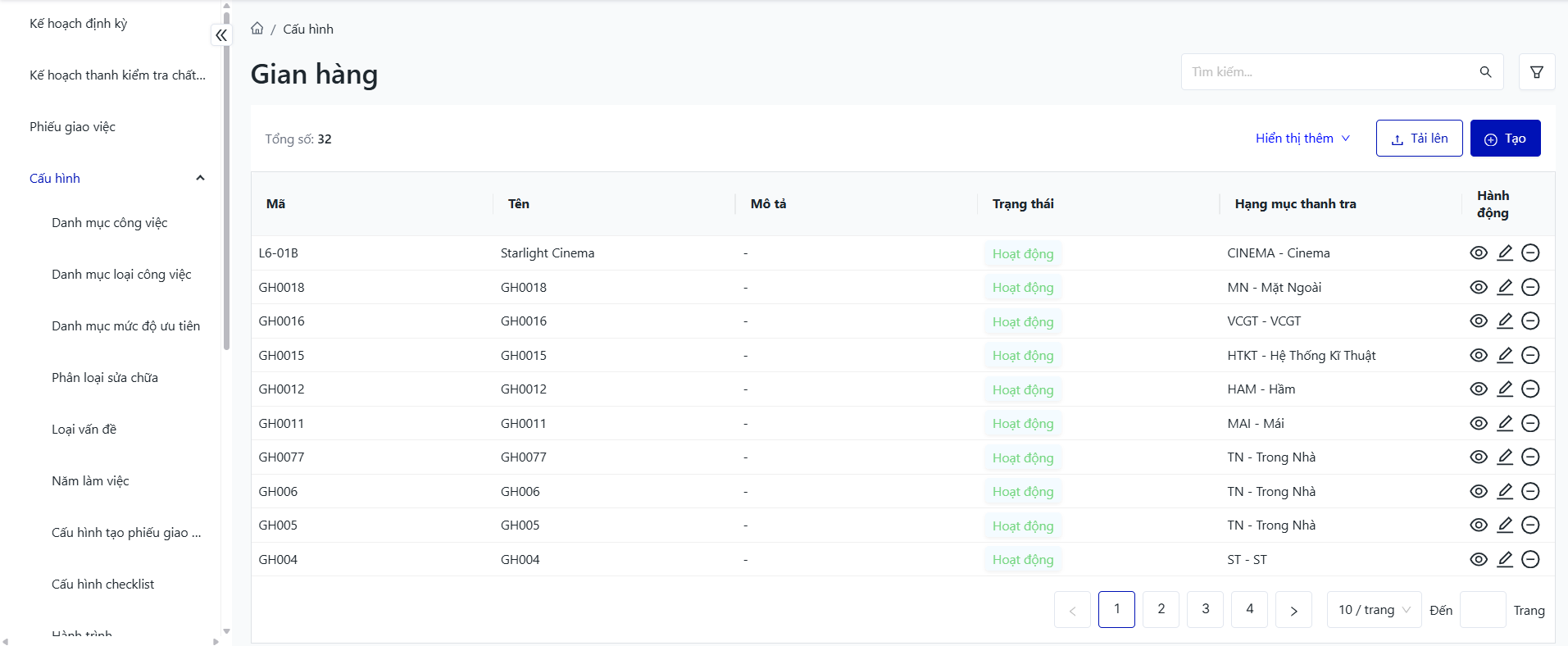View details of the GH0016 row
Image resolution: width=1568 pixels, height=646 pixels.
tap(1479, 321)
